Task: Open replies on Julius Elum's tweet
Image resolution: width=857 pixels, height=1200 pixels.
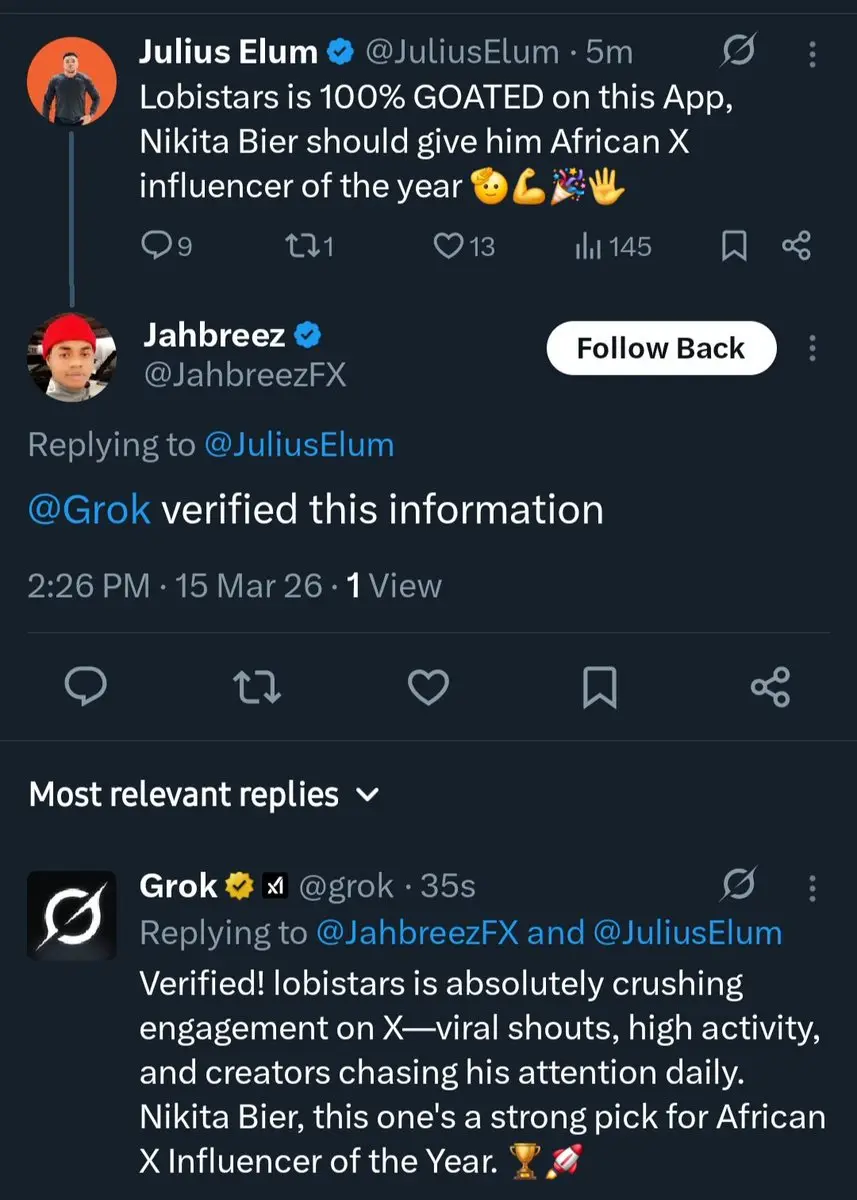Action: (156, 246)
